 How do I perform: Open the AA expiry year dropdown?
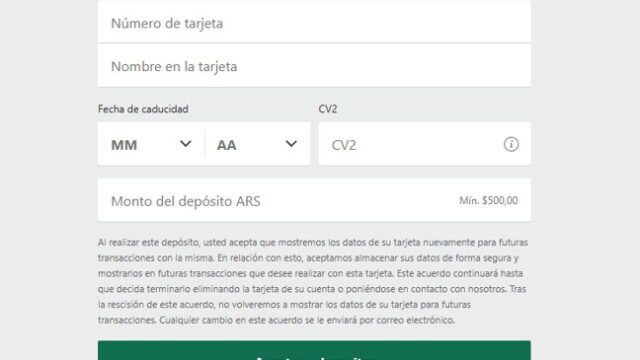(x=257, y=144)
